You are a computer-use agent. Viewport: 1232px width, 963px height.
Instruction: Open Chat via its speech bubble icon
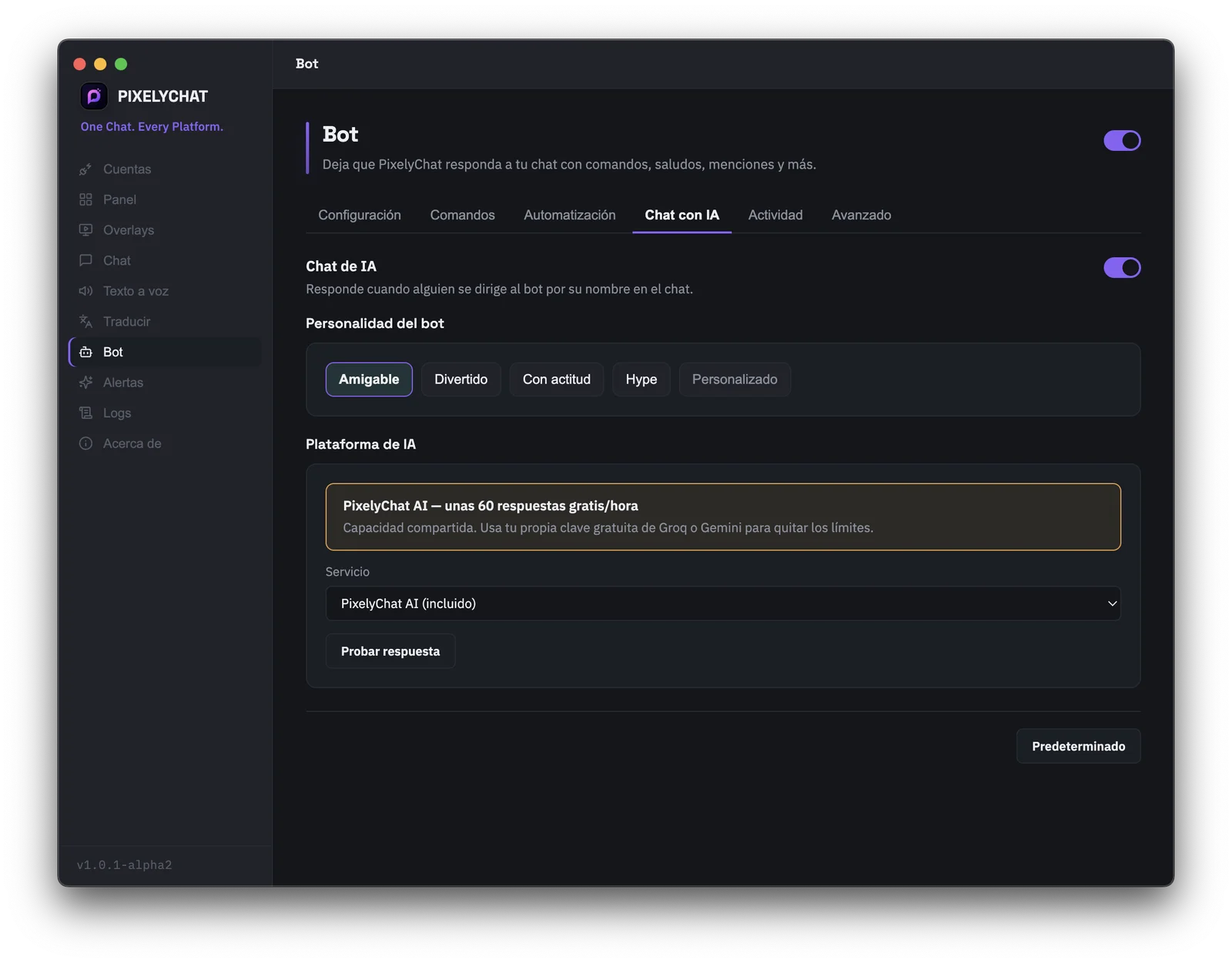tap(85, 260)
